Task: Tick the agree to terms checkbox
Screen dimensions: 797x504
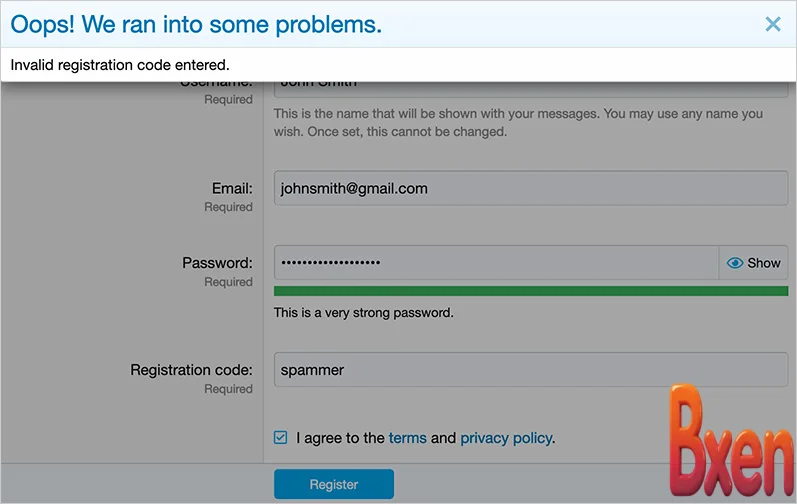Action: click(281, 438)
